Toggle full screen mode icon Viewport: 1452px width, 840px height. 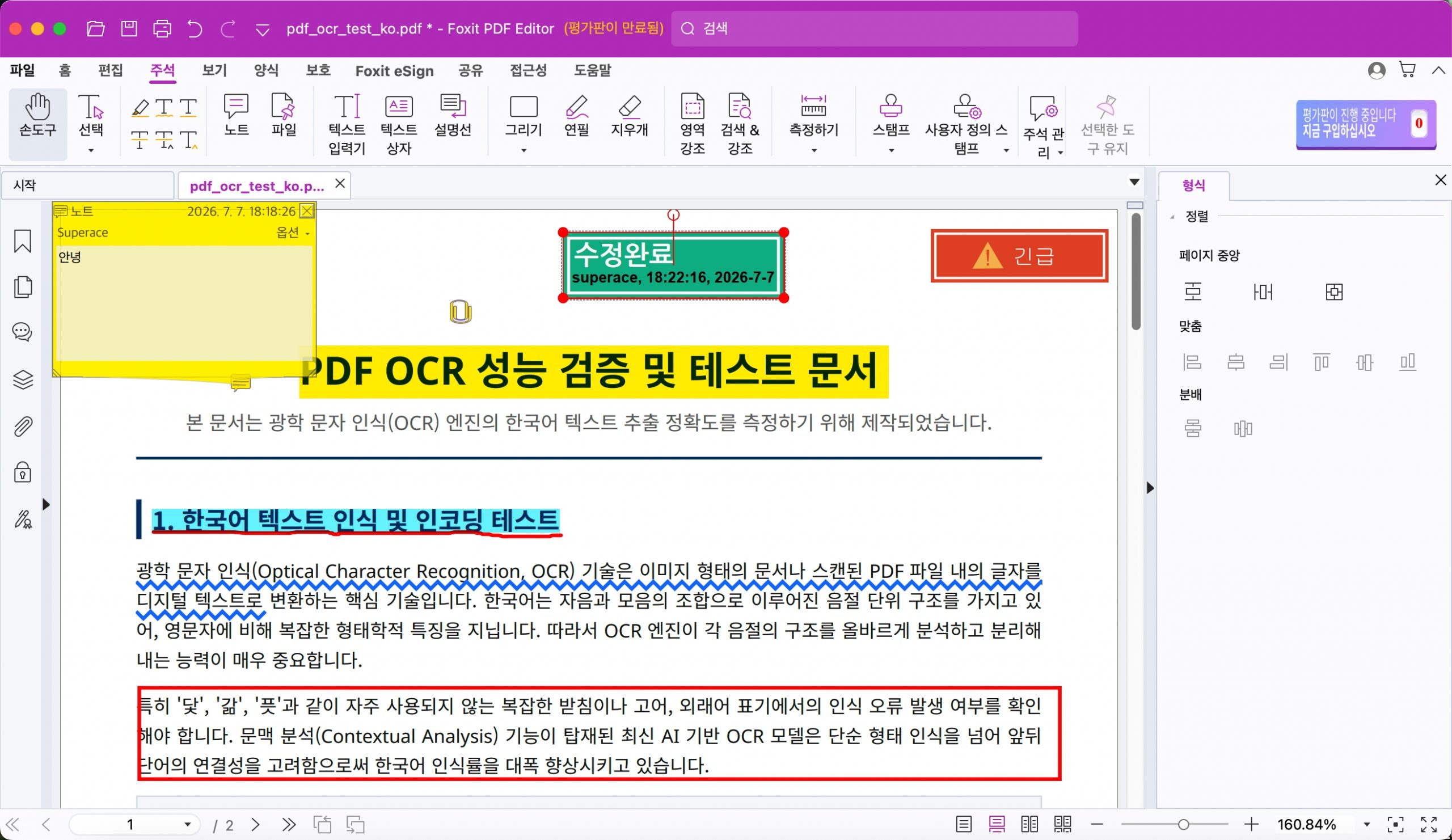1428,824
